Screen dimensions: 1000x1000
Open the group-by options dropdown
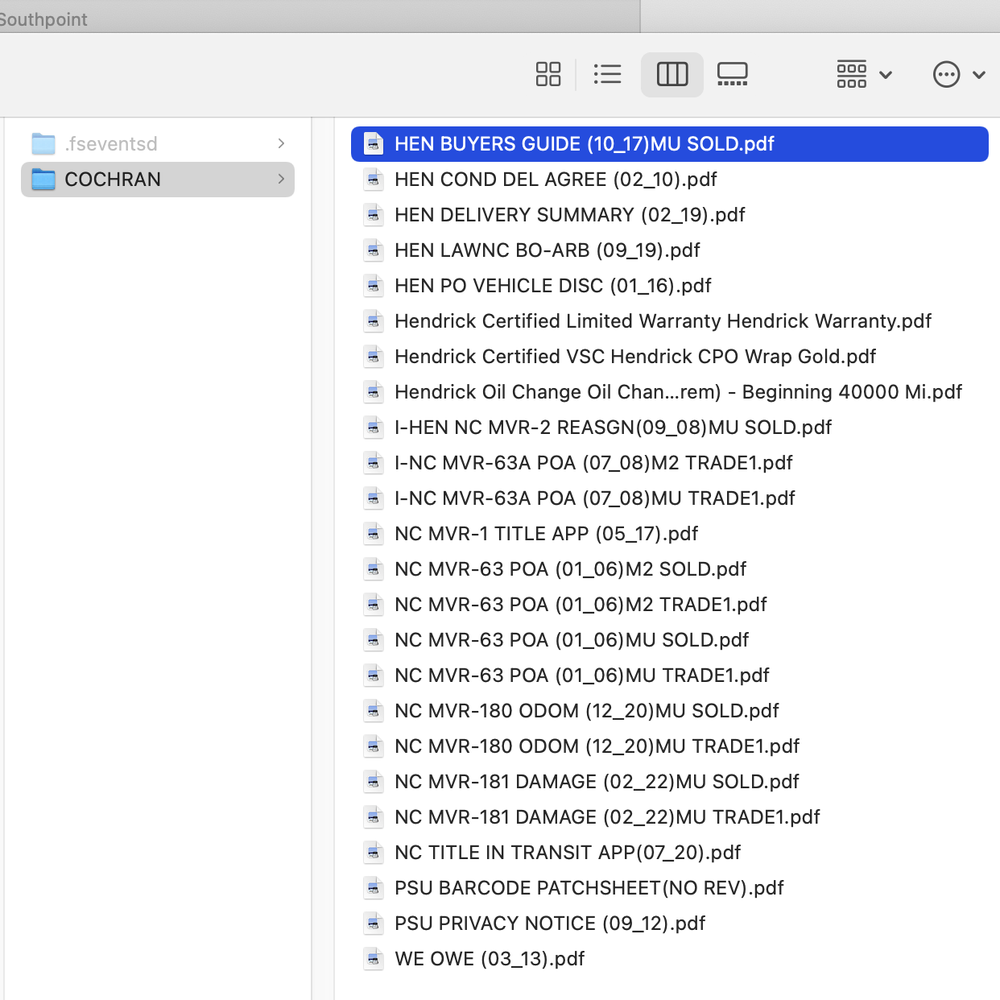pyautogui.click(x=864, y=74)
